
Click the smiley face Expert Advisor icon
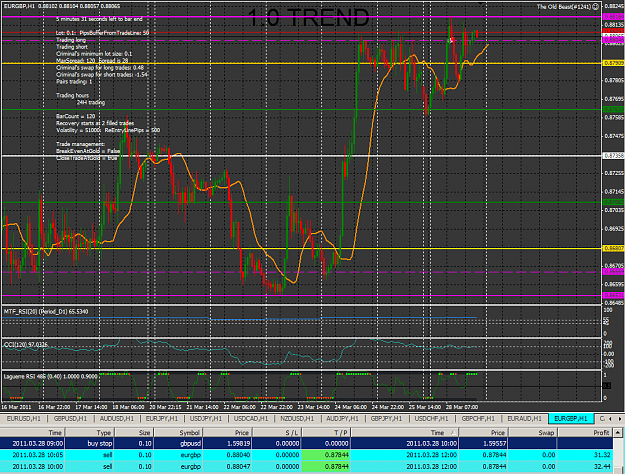[x=596, y=6]
